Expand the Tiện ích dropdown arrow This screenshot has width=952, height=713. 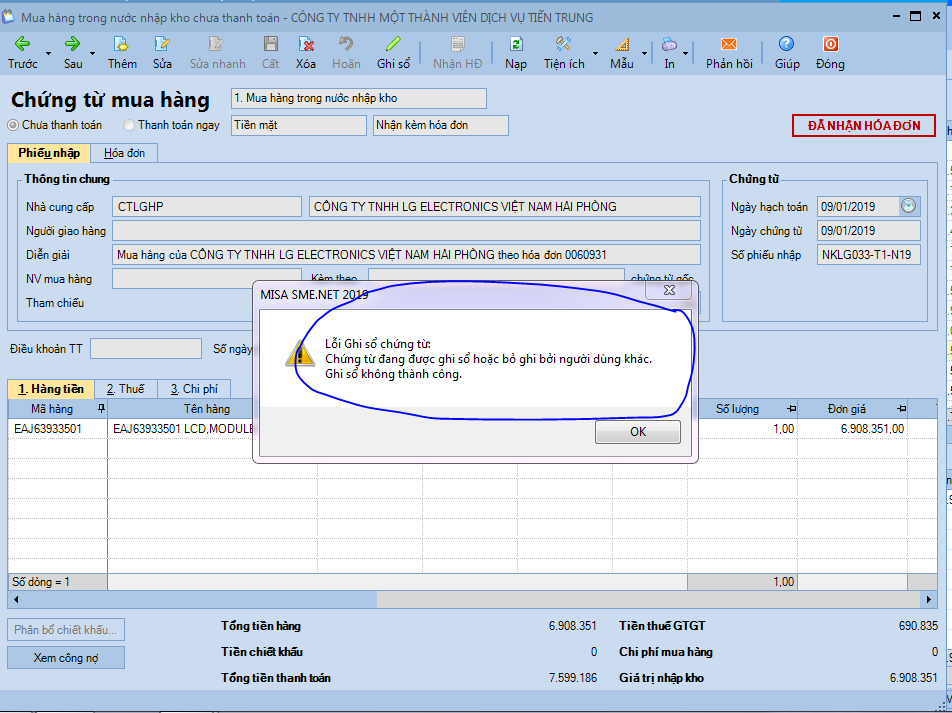coord(595,54)
